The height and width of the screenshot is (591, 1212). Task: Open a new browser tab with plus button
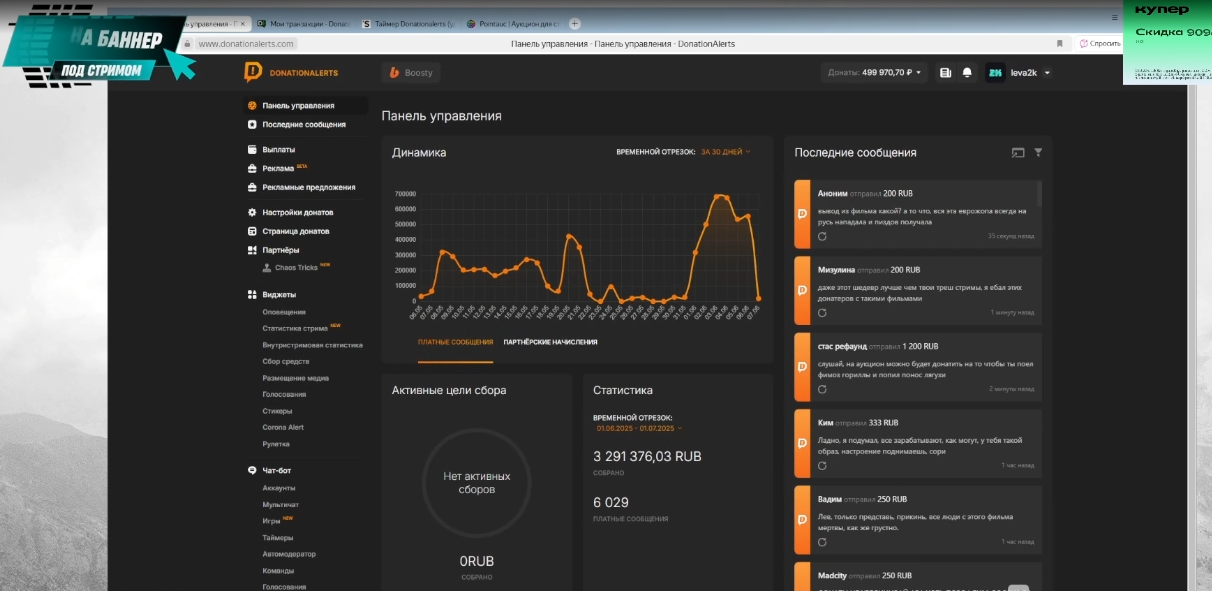point(575,24)
